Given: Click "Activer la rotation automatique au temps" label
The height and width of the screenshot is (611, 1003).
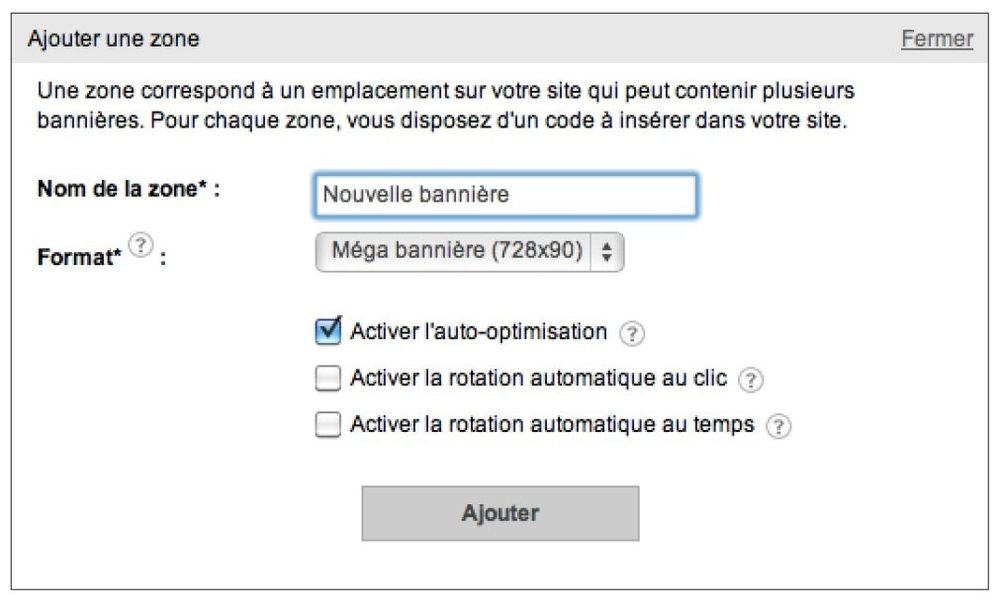Looking at the screenshot, I should [x=551, y=425].
